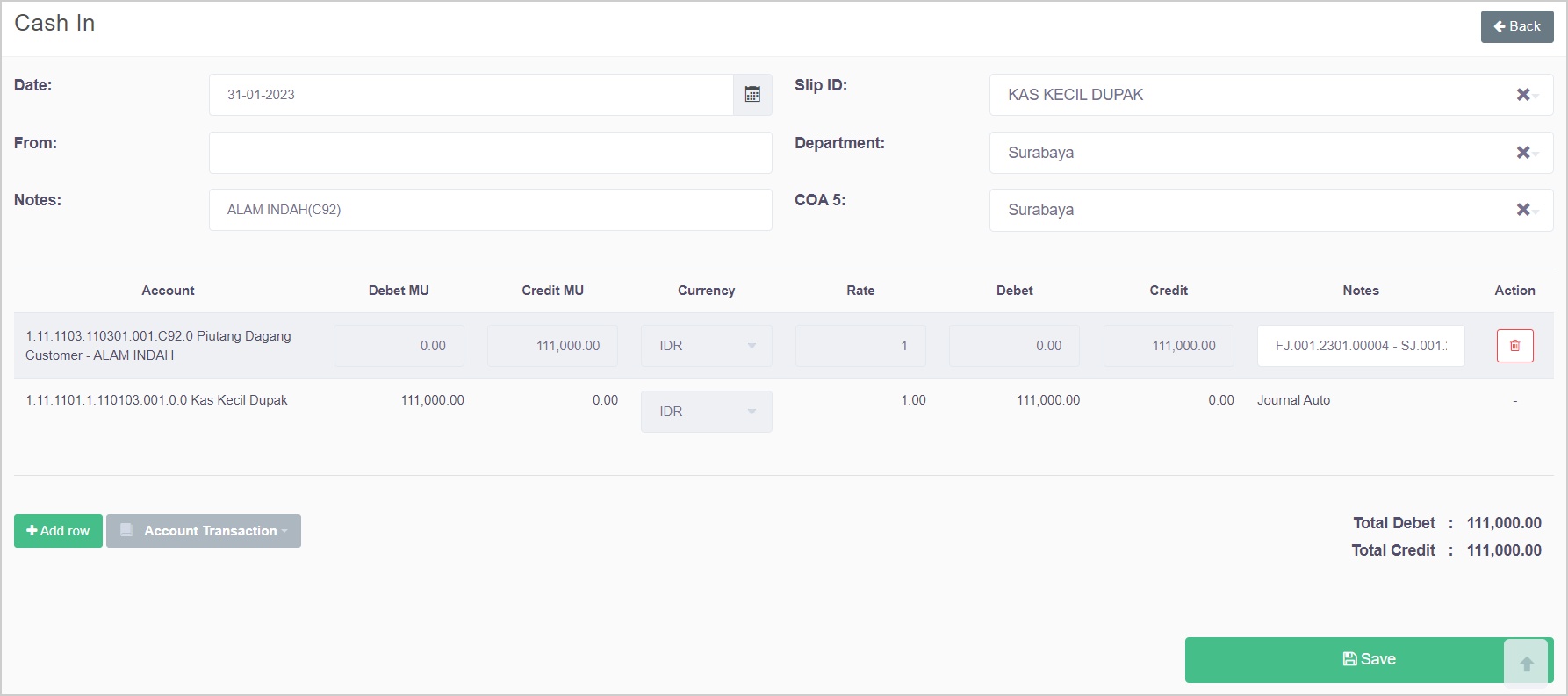This screenshot has height=696, width=1568.
Task: Open the IDR currency dropdown for Kas Kecil Dupak
Action: point(706,412)
